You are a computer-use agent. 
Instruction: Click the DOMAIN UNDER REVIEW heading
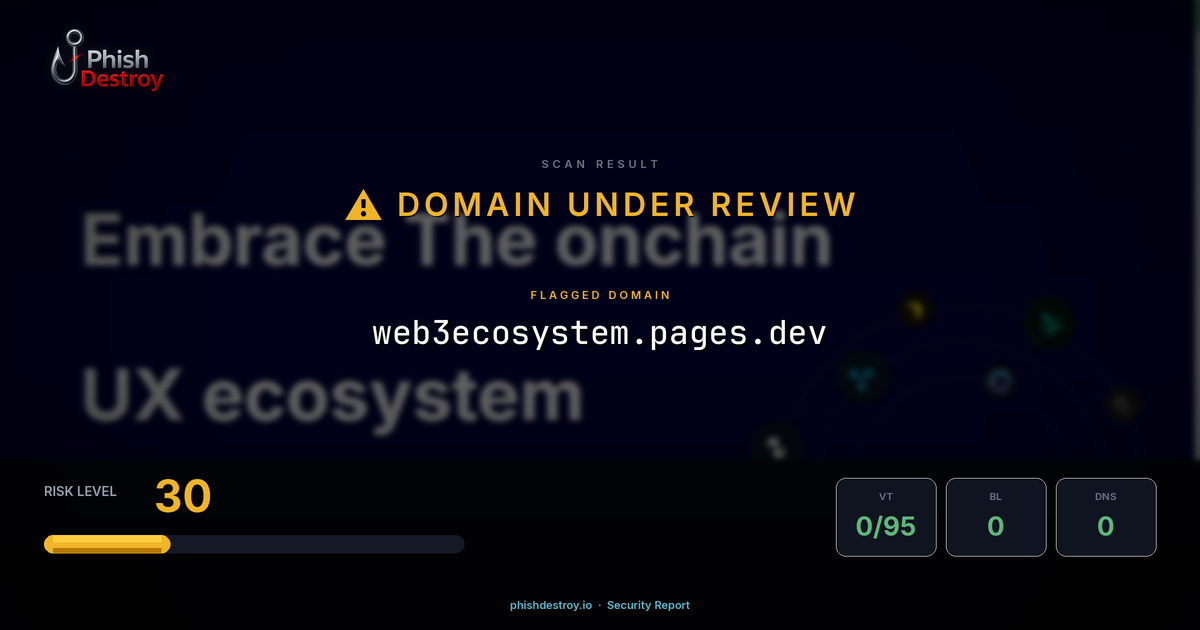627,204
